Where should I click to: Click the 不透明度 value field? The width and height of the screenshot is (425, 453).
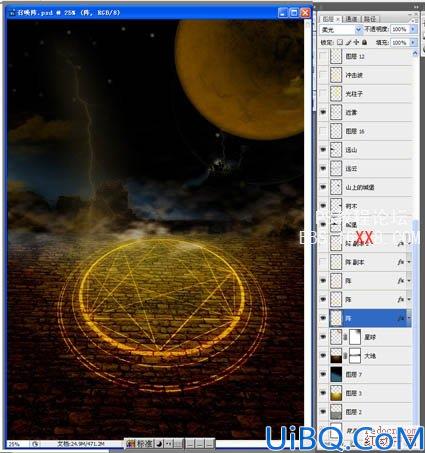point(399,29)
